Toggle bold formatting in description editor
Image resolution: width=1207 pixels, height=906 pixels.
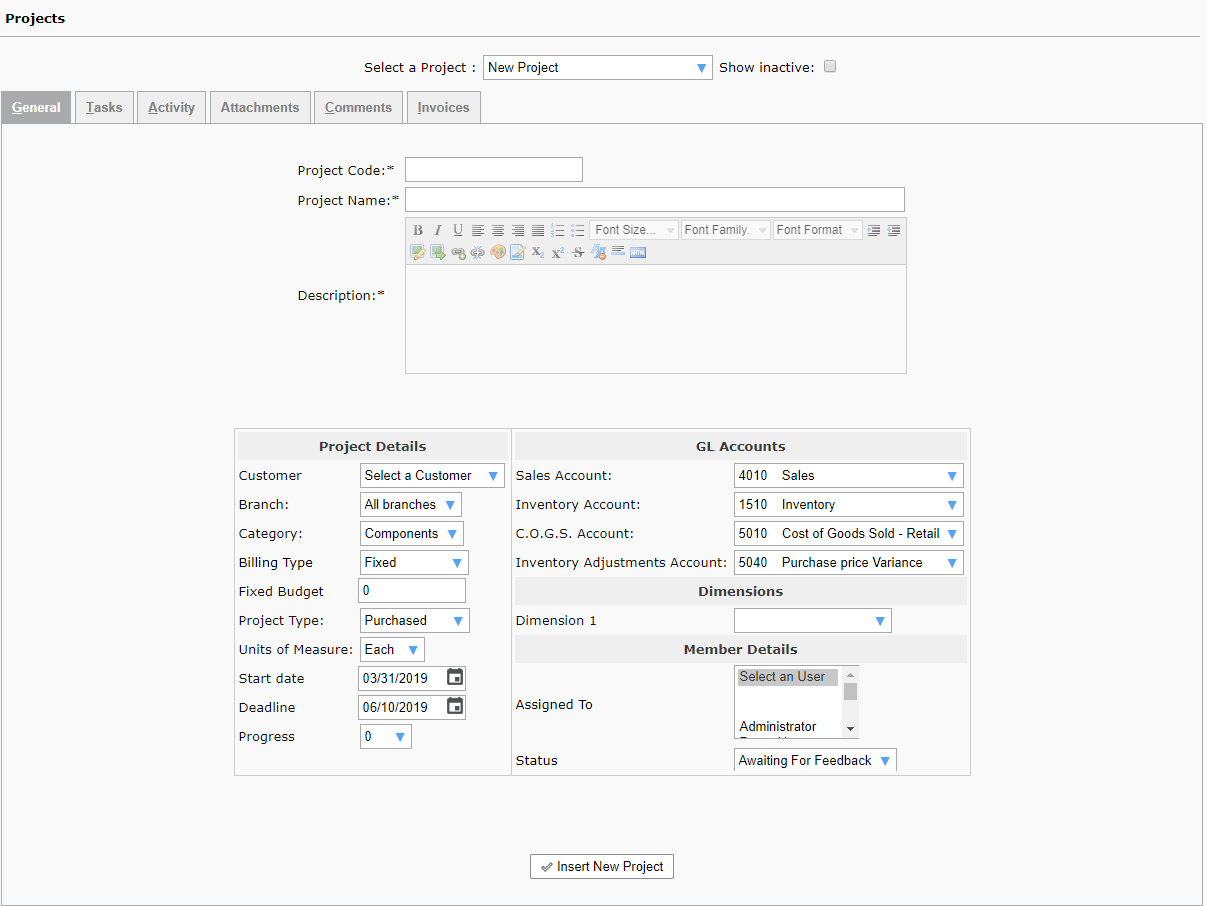pos(418,230)
